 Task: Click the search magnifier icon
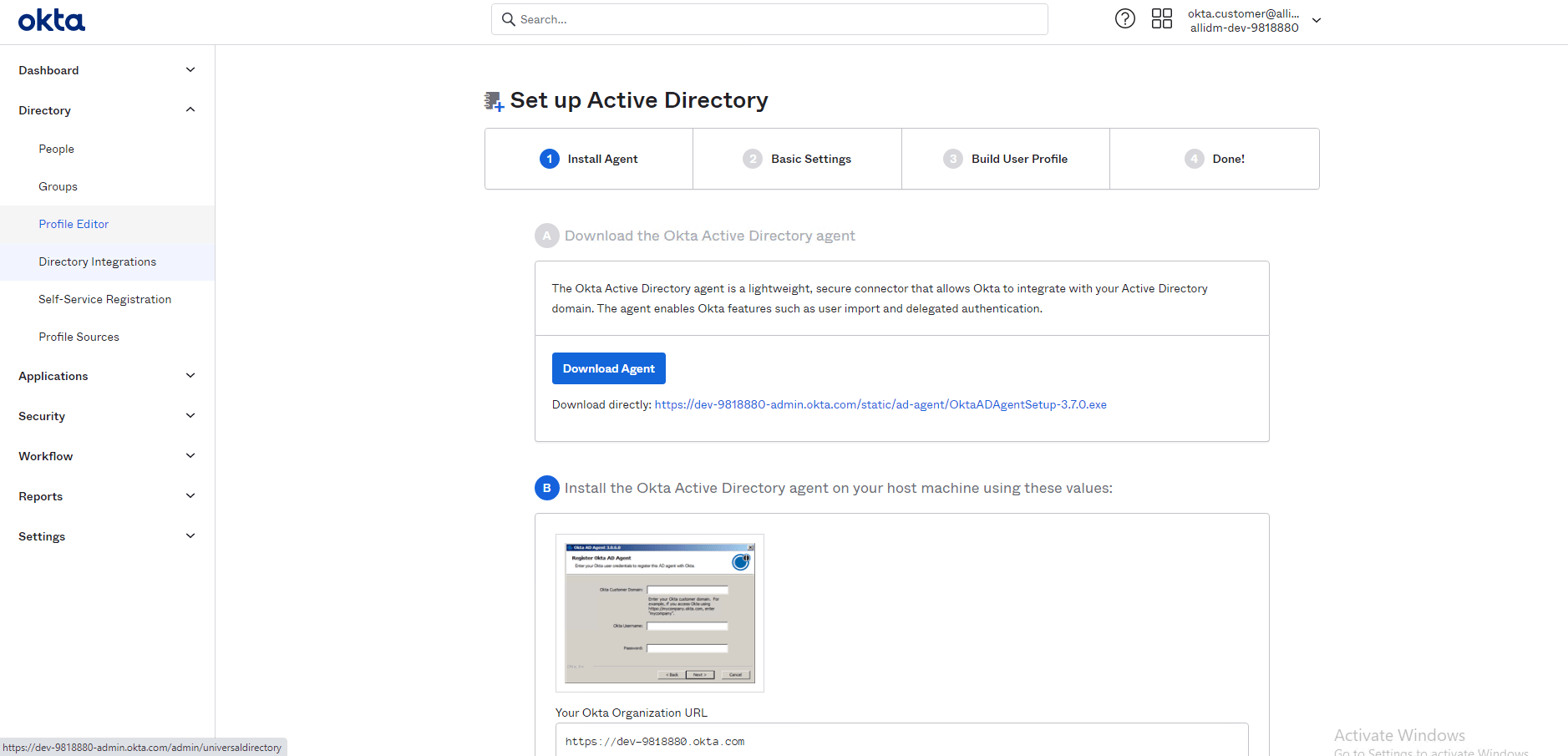tap(508, 19)
